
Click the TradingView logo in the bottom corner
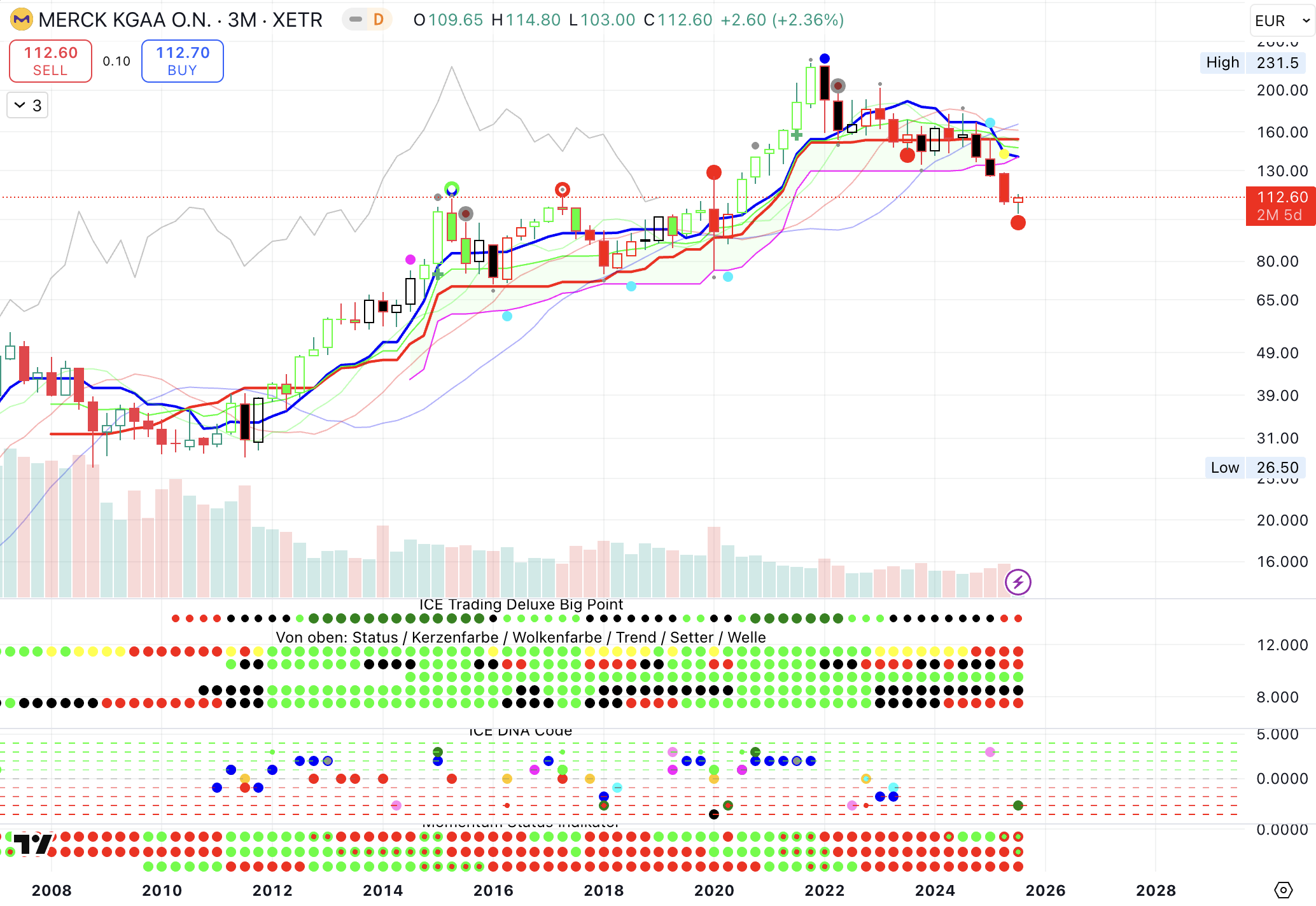click(x=32, y=844)
